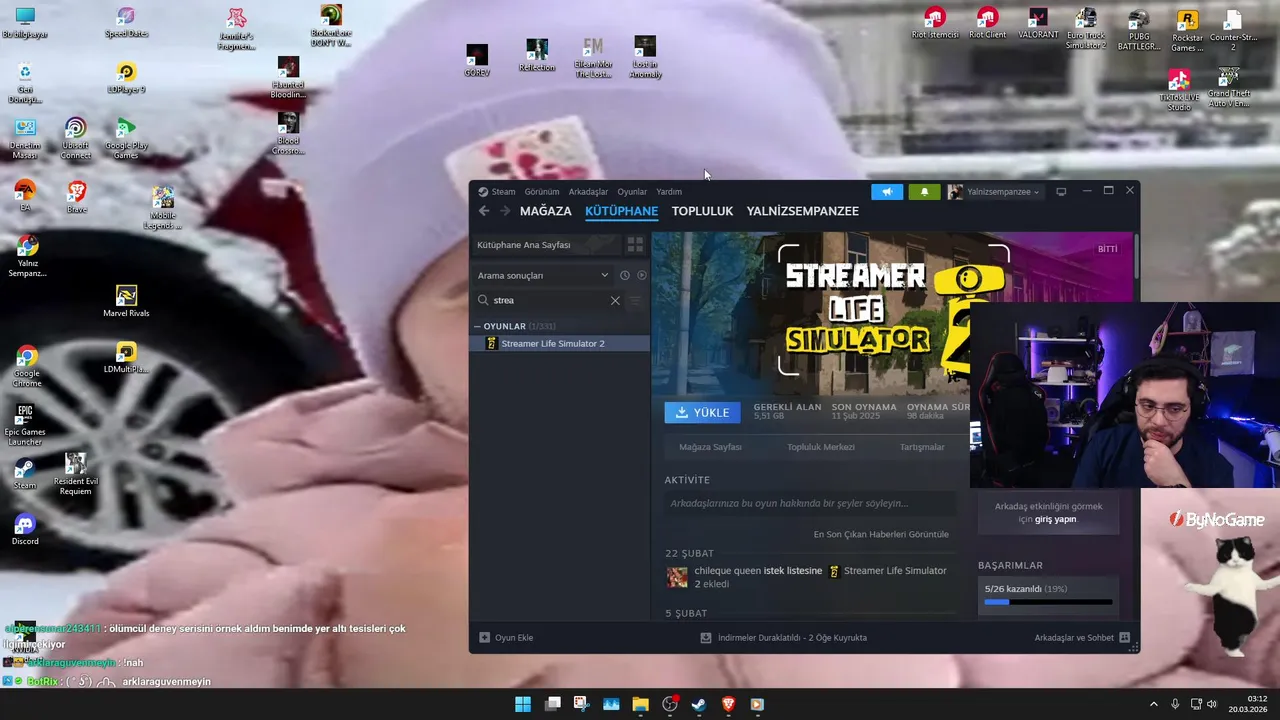1280x720 pixels.
Task: Click the achievements progress bar
Action: pos(1048,602)
